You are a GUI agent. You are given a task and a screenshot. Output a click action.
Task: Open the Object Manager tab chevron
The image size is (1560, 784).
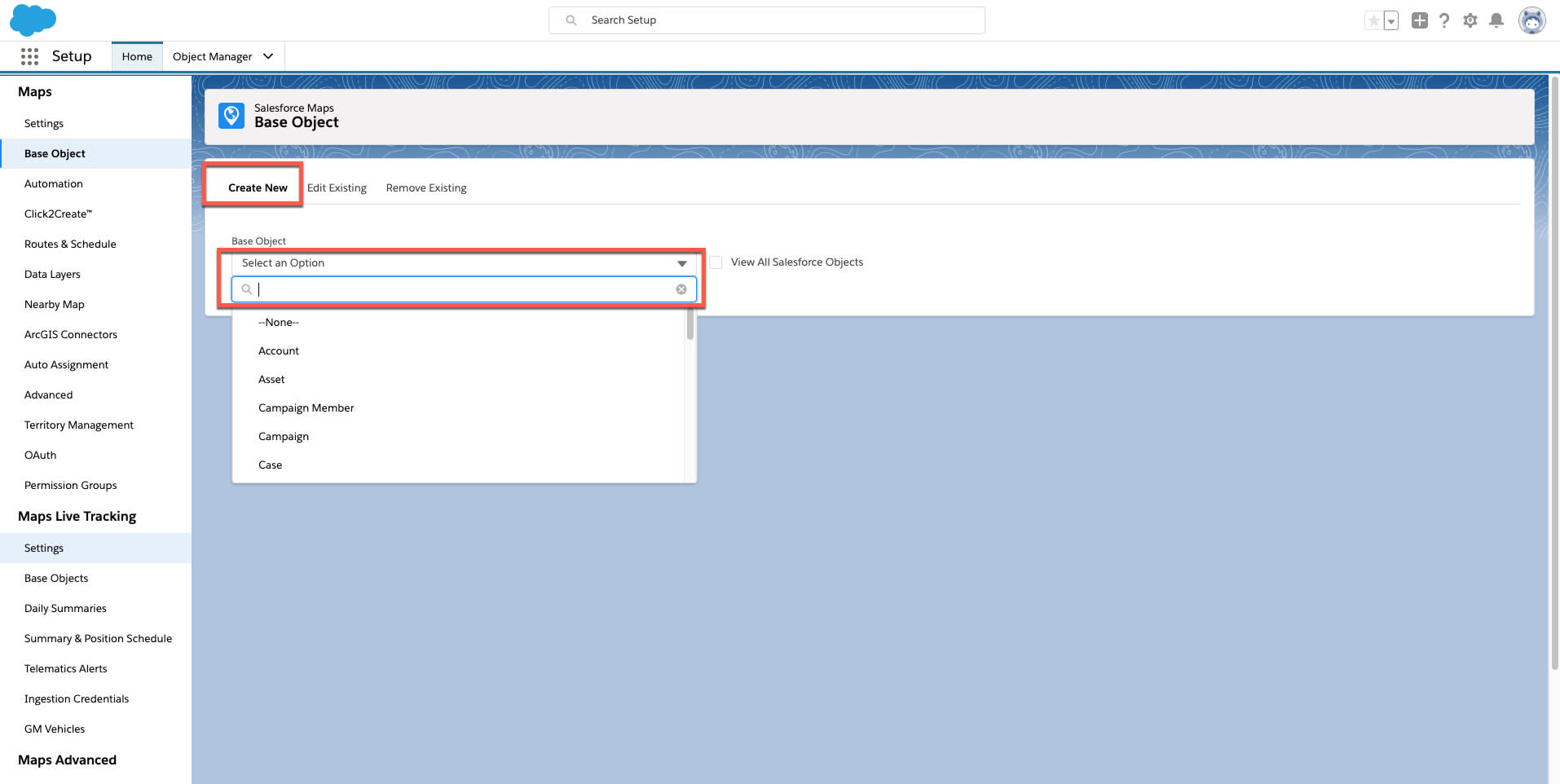click(x=268, y=56)
